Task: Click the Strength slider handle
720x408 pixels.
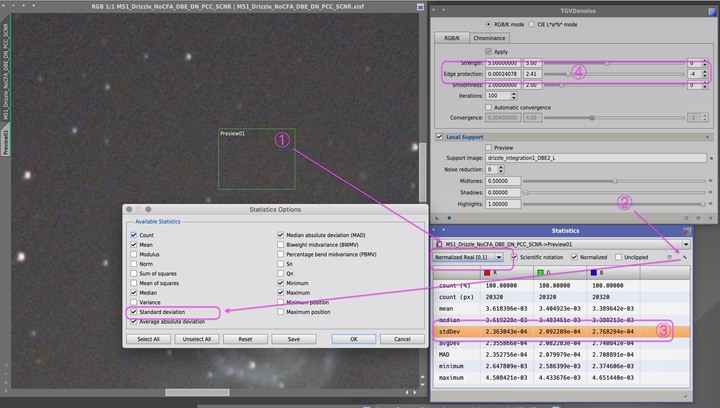Action: point(607,63)
